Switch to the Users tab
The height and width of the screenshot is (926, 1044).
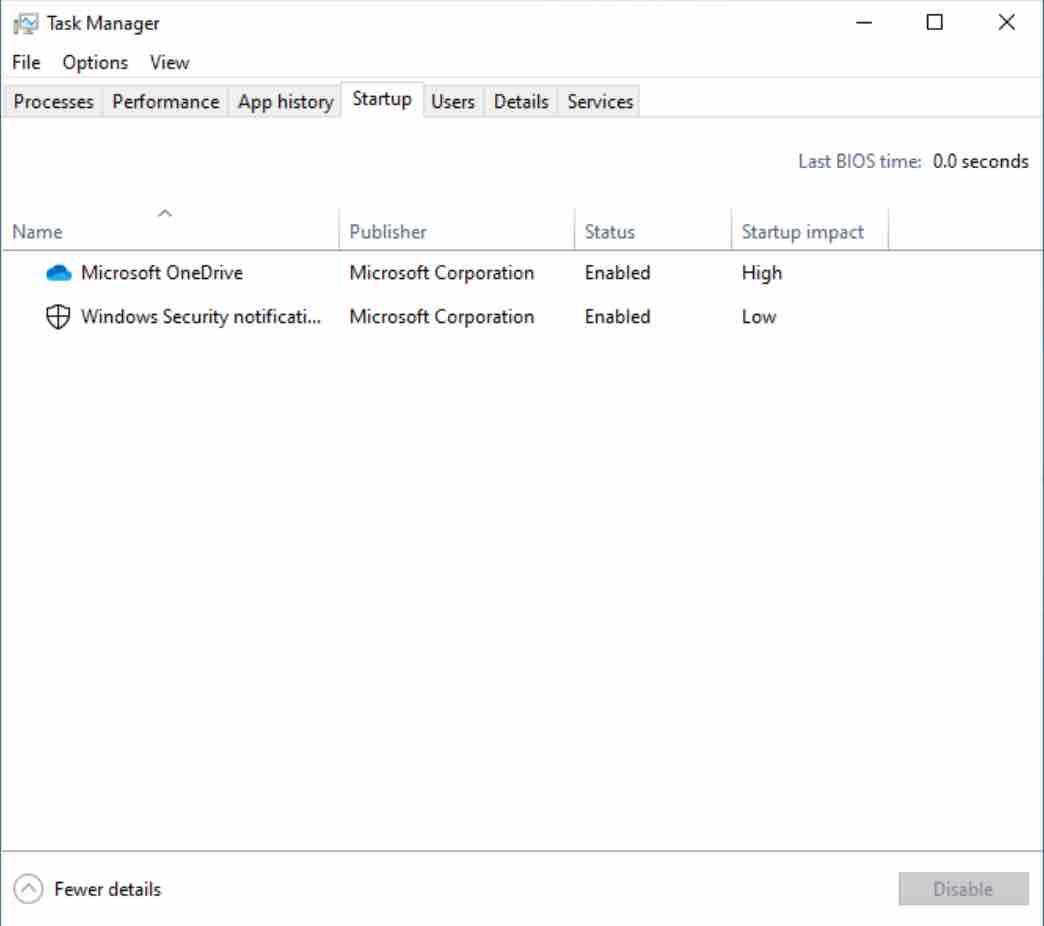(453, 101)
